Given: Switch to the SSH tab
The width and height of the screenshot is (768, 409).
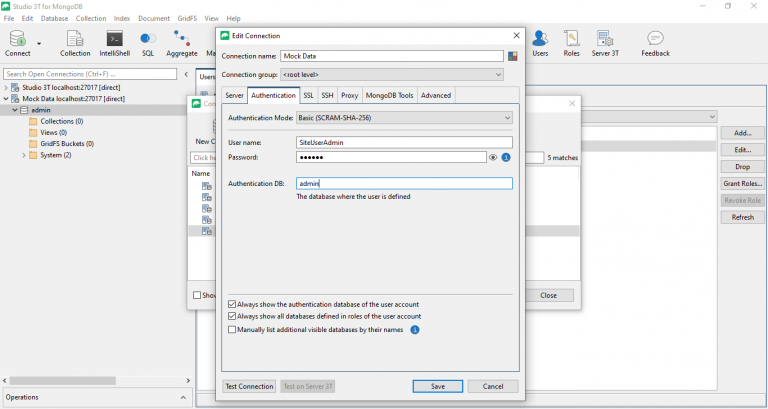Looking at the screenshot, I should point(327,96).
